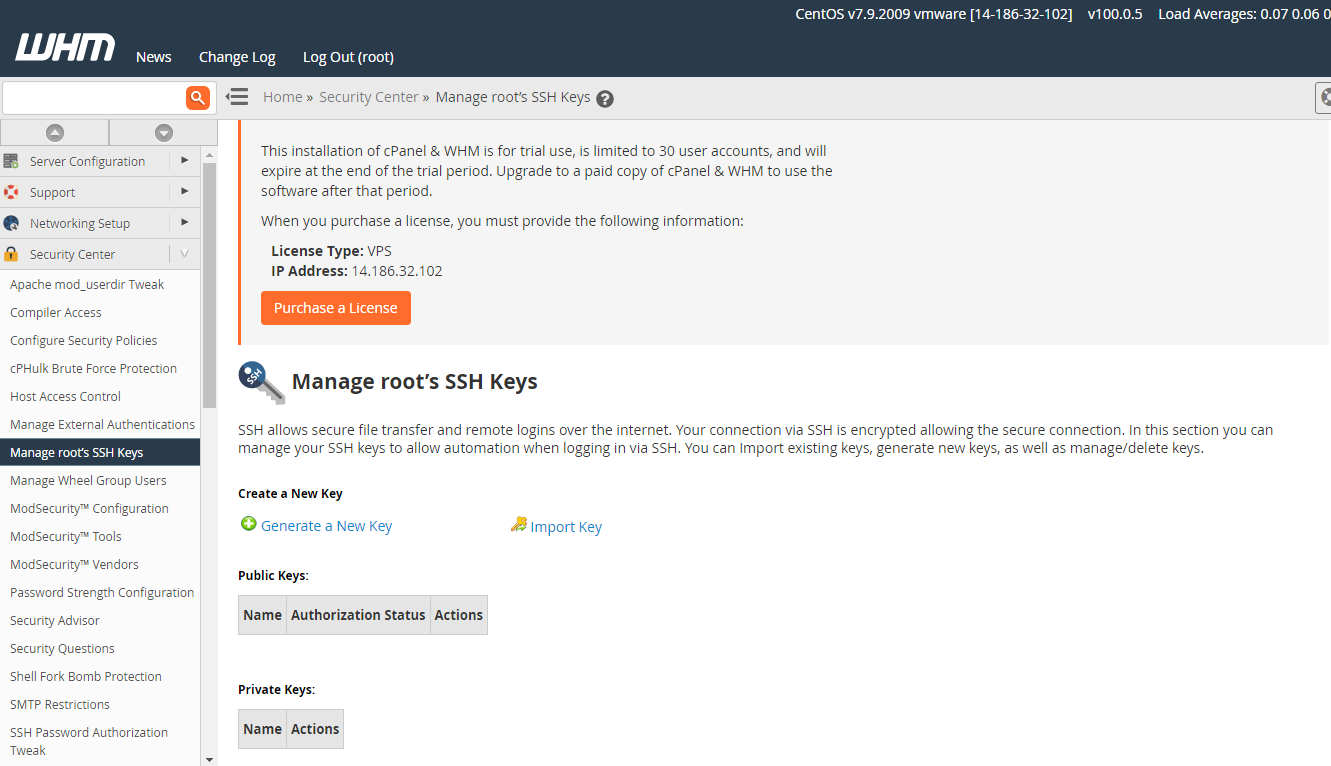Collapse the Security Center section
This screenshot has height=766, width=1331.
[x=184, y=254]
